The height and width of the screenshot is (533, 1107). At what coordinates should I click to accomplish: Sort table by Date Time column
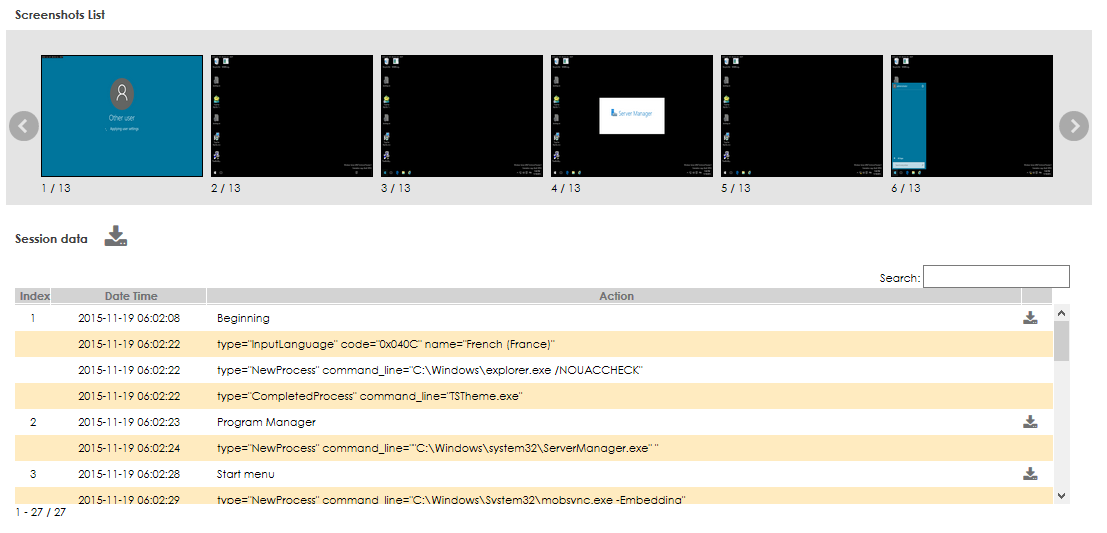pyautogui.click(x=131, y=296)
